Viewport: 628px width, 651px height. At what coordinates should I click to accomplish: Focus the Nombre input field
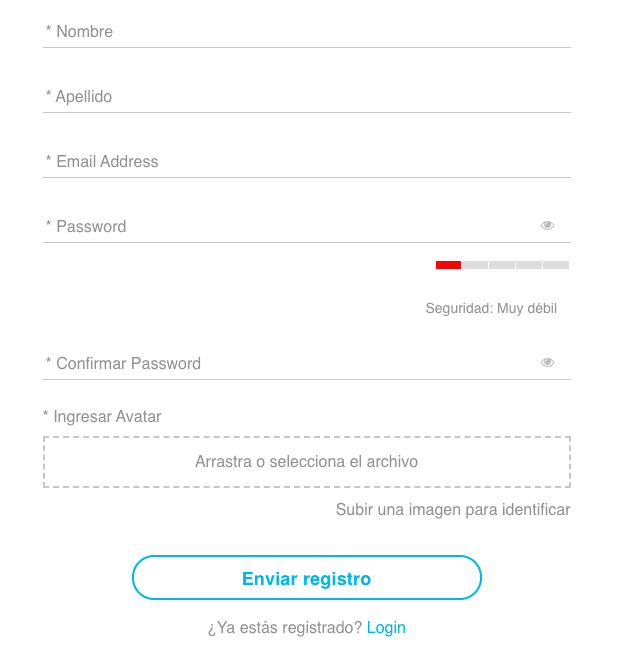307,32
